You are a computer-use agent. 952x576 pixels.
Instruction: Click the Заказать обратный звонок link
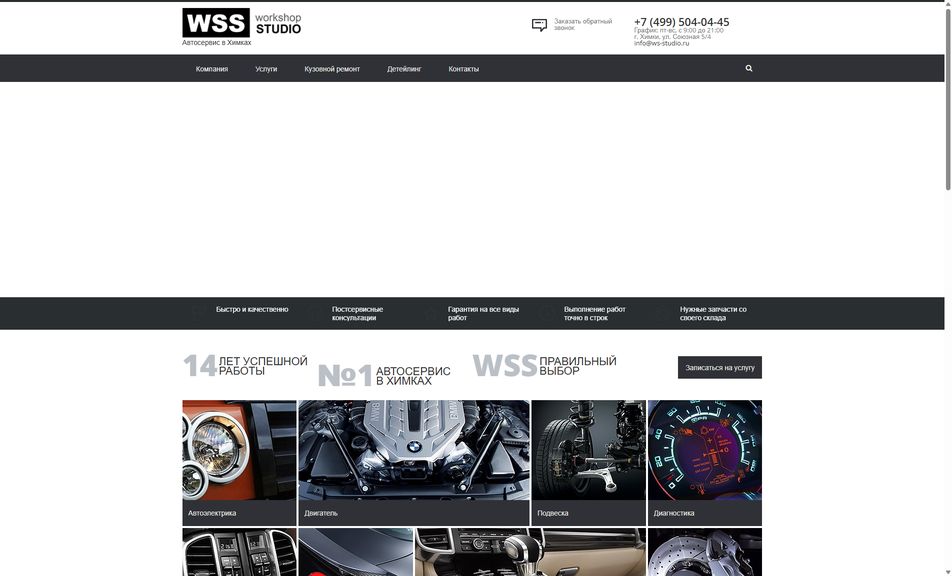583,24
